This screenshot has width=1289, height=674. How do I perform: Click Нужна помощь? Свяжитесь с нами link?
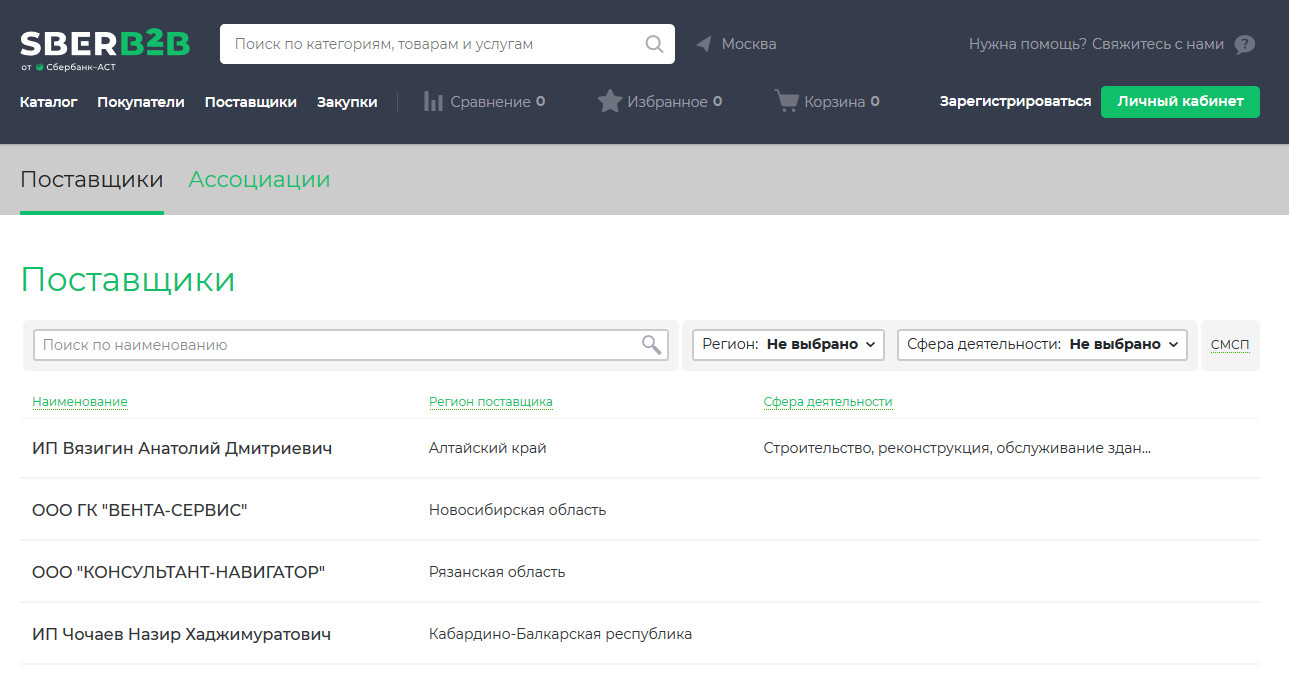coord(1096,44)
